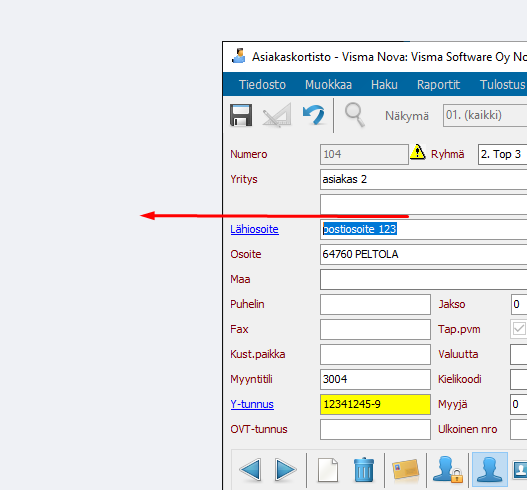This screenshot has height=490, width=527.
Task: Toggle the Tap.pvm checkbox
Action: 519,329
